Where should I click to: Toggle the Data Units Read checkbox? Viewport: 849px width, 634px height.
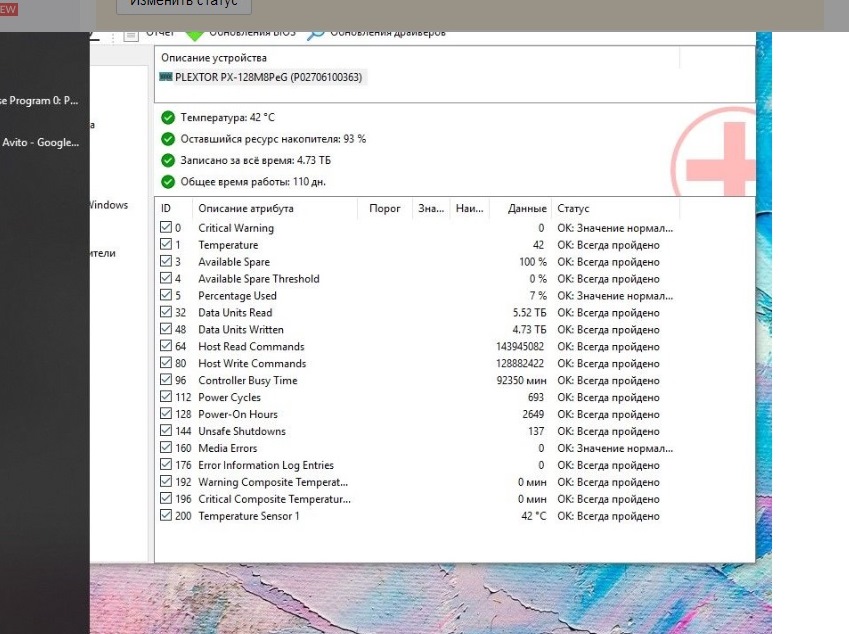166,312
